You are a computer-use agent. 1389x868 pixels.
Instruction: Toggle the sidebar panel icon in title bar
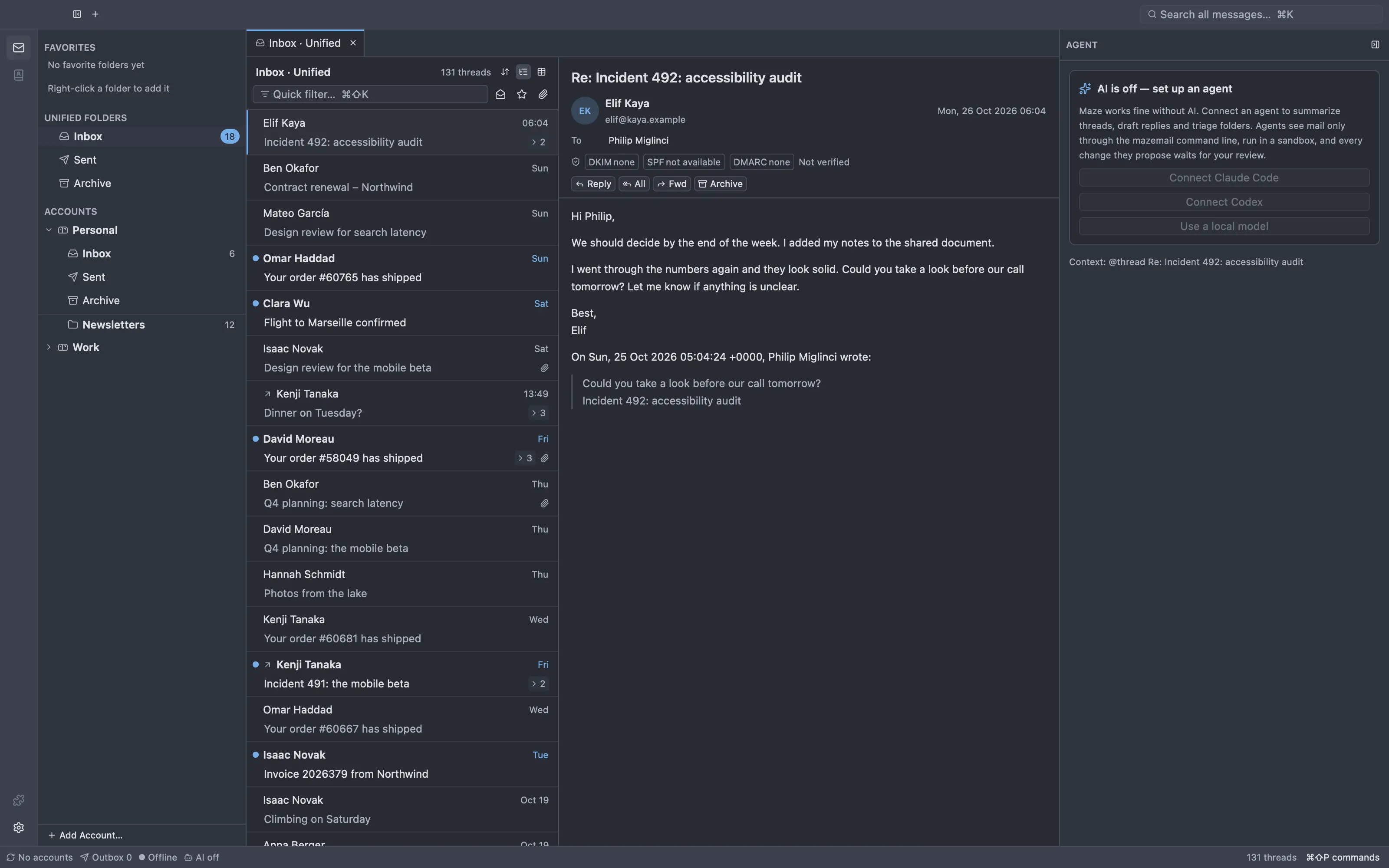77,14
